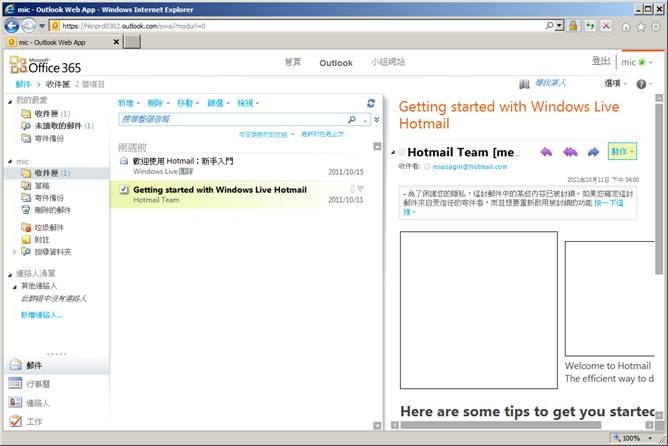
Task: Select the mic - Outlook Web App browser tab
Action: (63, 42)
